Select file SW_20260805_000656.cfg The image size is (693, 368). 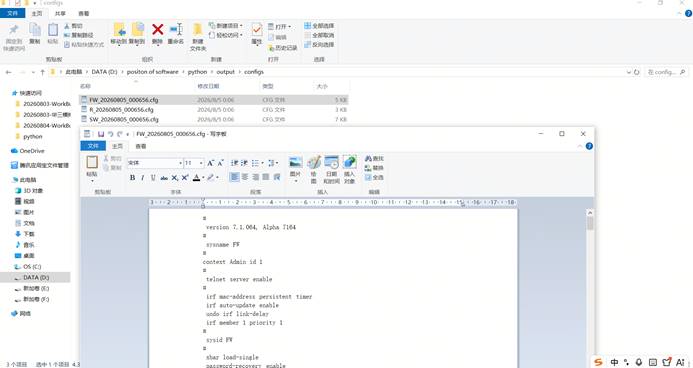pyautogui.click(x=124, y=119)
